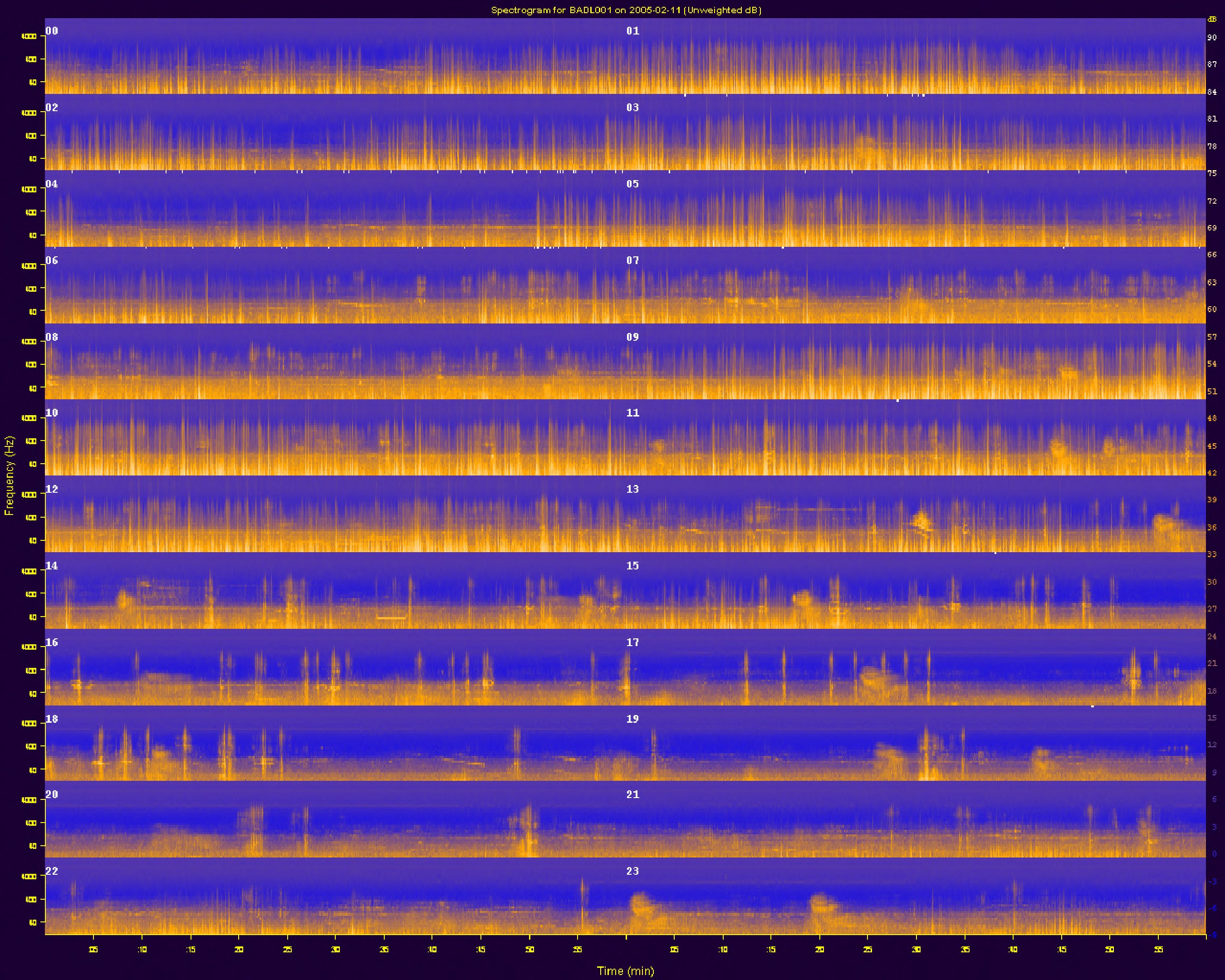Click the hour 20 label
The height and width of the screenshot is (980, 1225).
coord(52,795)
